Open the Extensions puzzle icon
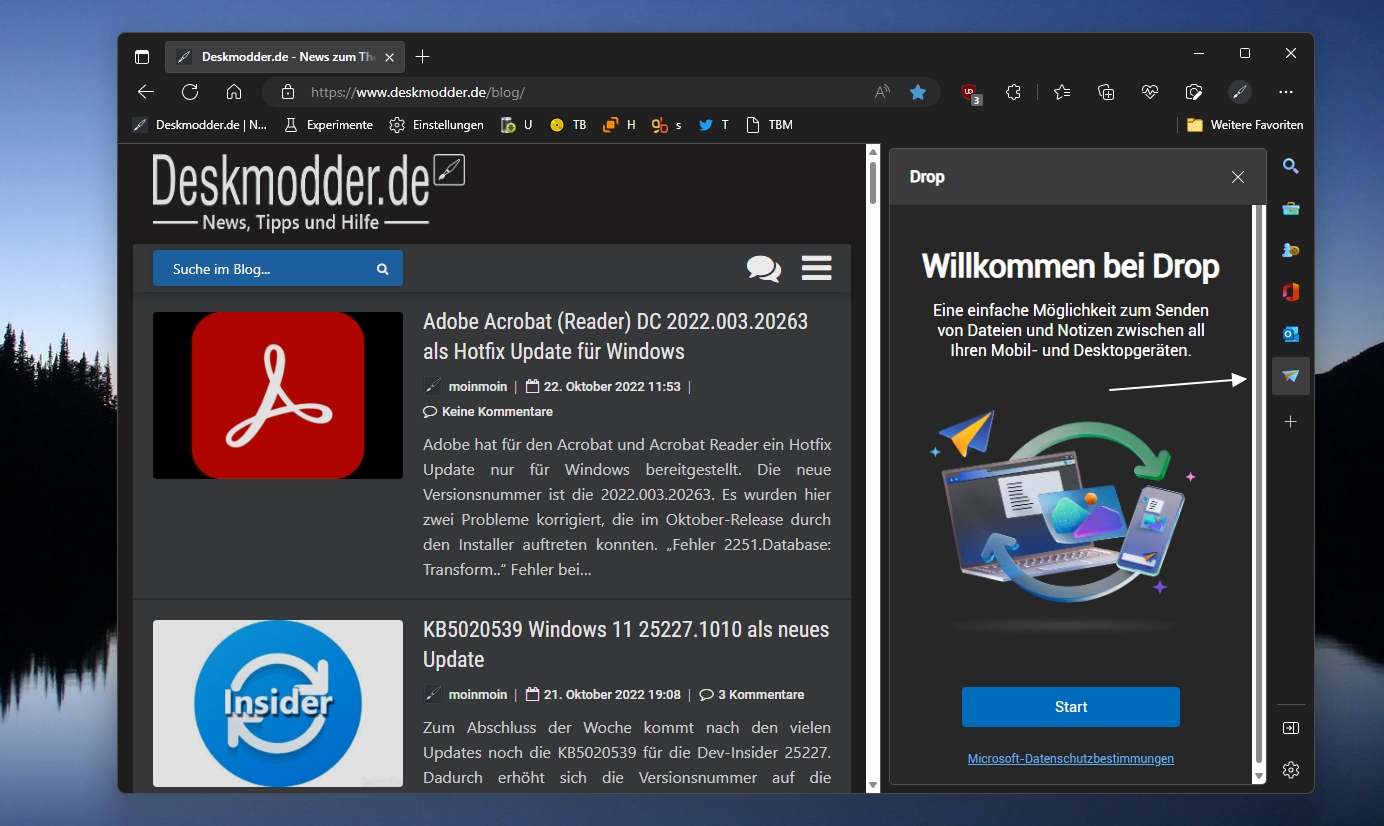1384x826 pixels. coord(1014,92)
